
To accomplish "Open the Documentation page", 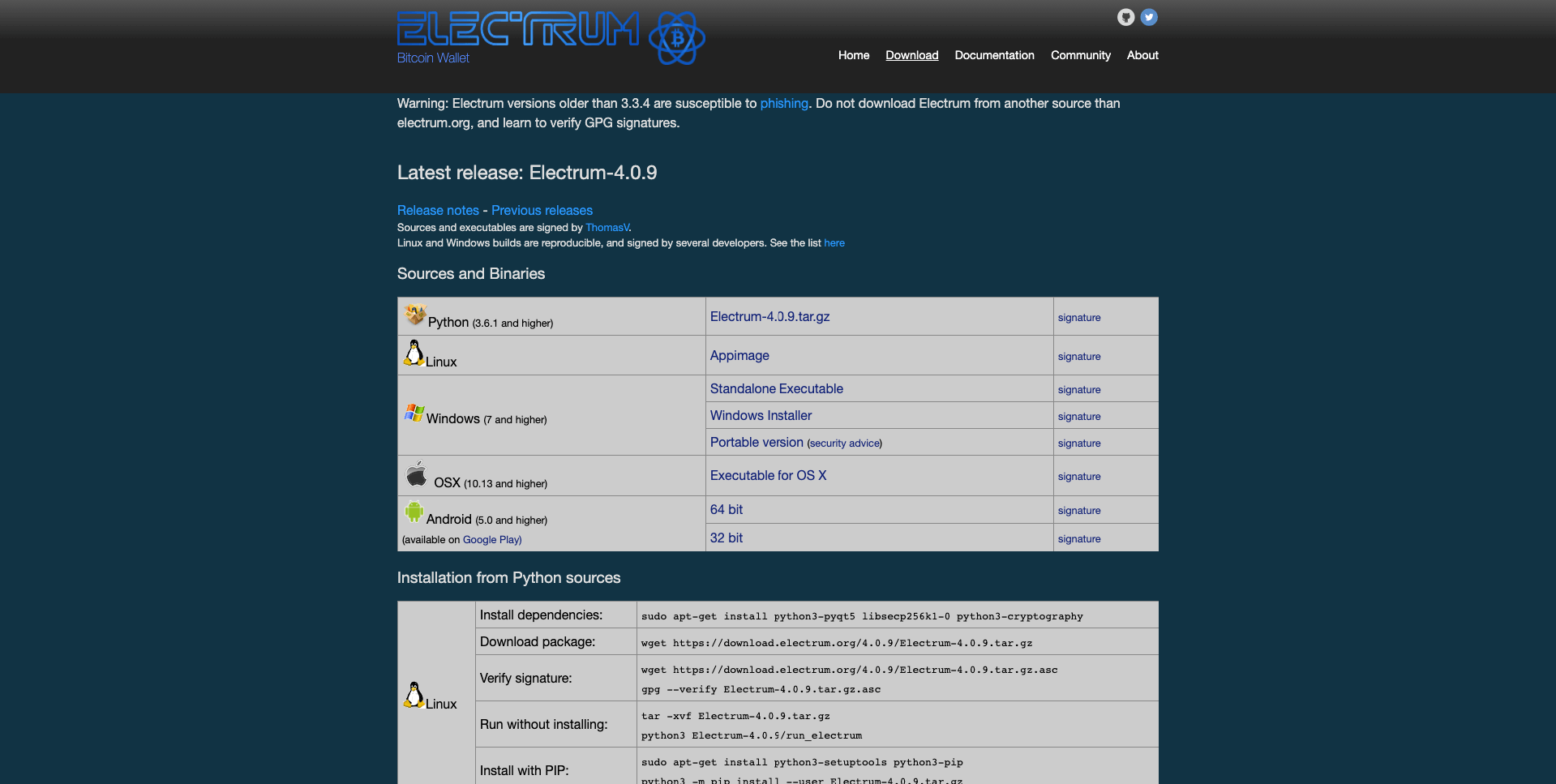I will [995, 55].
